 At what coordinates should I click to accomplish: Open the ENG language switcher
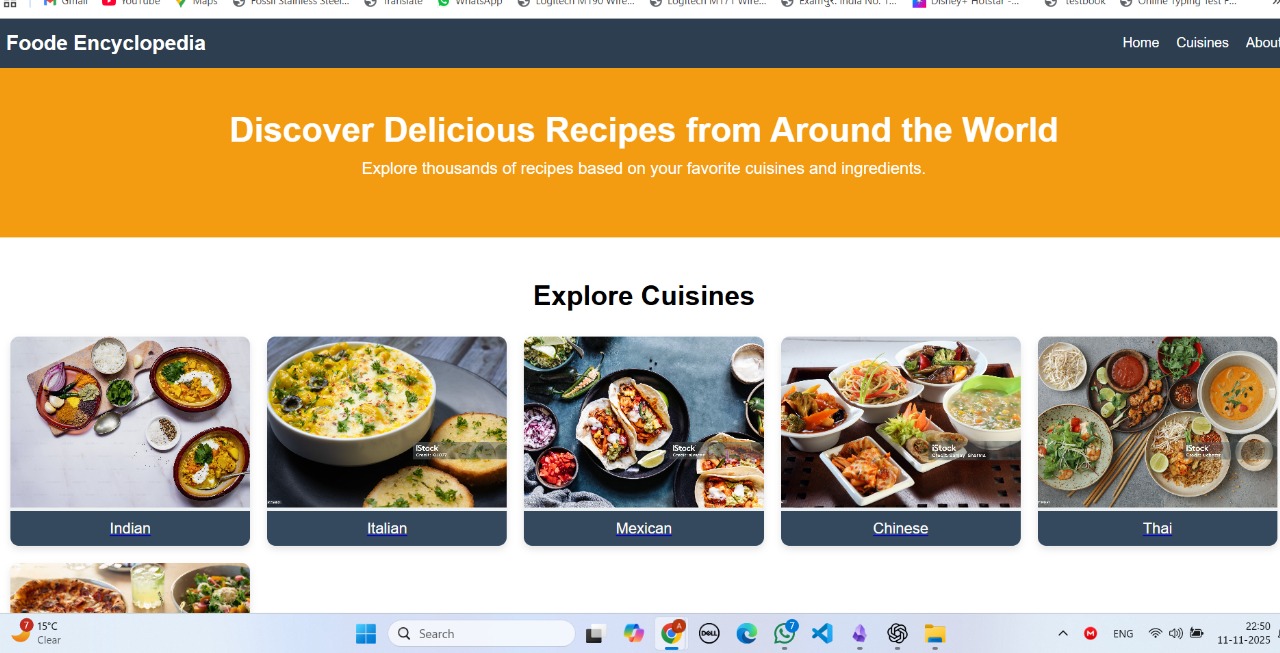click(1123, 633)
